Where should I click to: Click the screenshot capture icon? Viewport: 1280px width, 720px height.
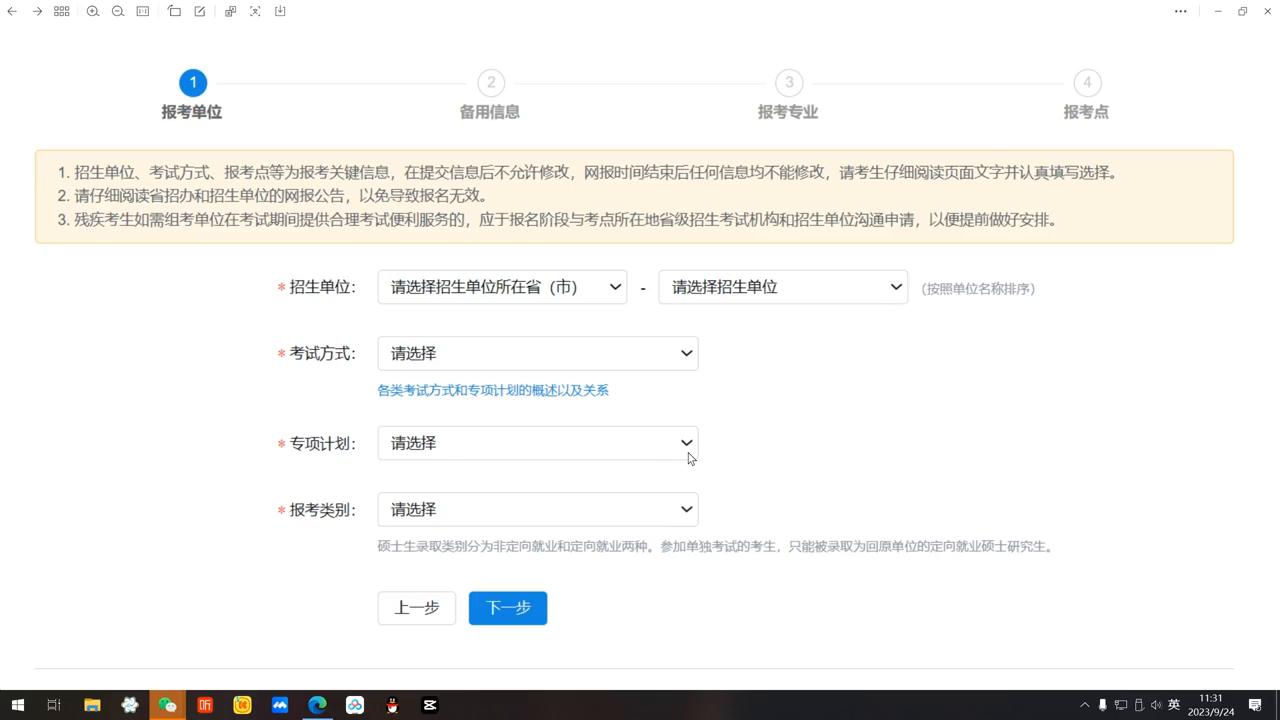(253, 11)
